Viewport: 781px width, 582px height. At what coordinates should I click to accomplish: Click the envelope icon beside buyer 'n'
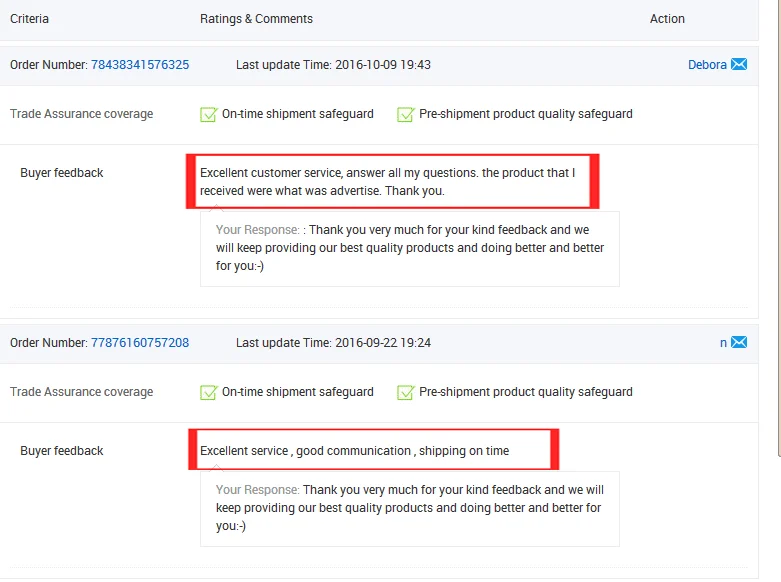pos(739,343)
